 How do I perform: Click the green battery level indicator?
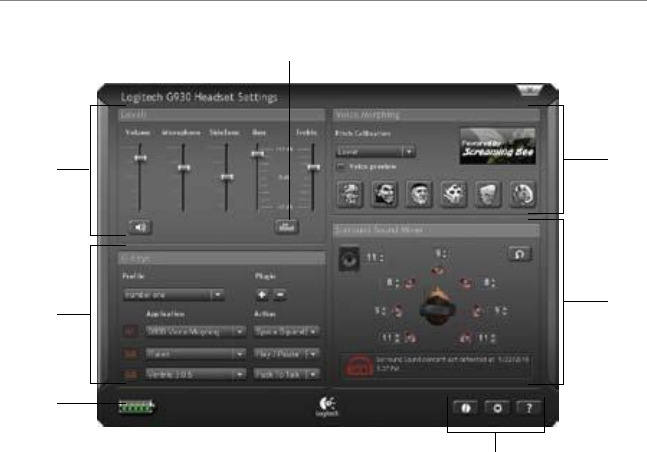click(x=137, y=407)
